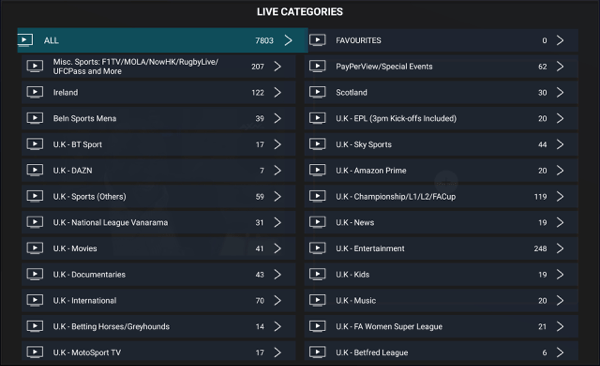Click the TV icon beside U.K - Movies
Screen dimensions: 600x366
click(35, 248)
